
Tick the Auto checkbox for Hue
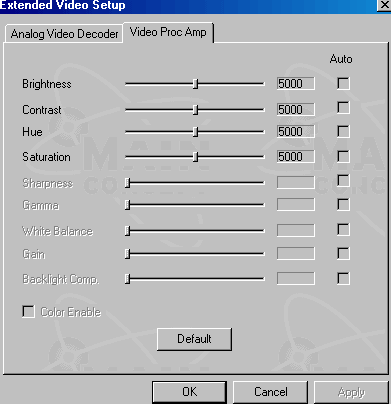tap(343, 131)
